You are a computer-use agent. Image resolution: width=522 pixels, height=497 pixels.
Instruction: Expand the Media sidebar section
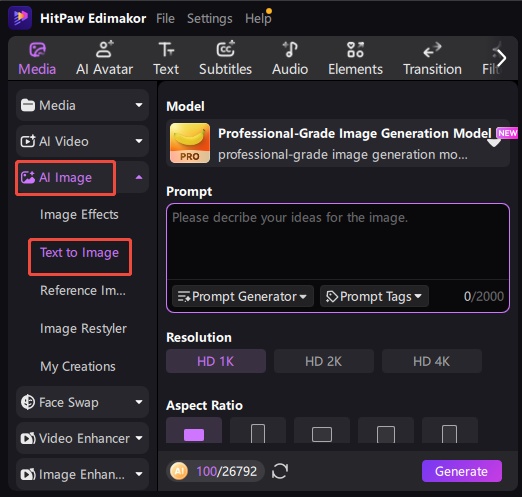coord(82,105)
